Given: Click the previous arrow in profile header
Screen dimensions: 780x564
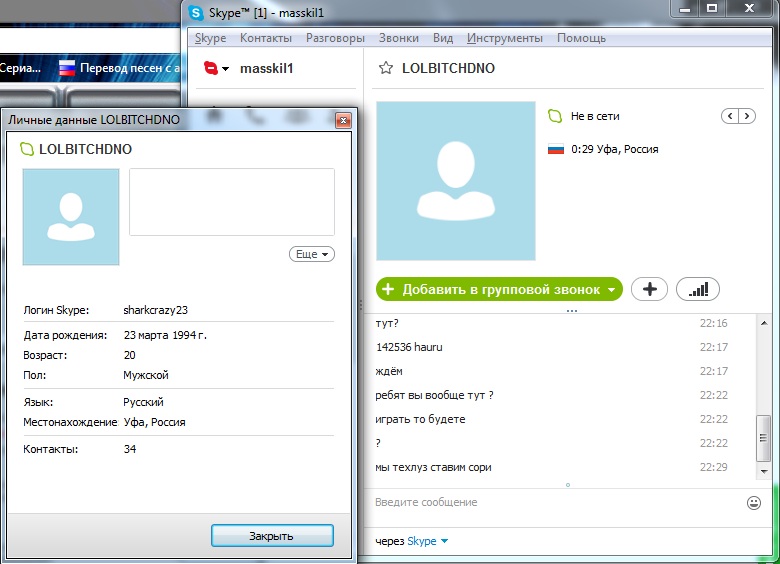Looking at the screenshot, I should coord(730,116).
